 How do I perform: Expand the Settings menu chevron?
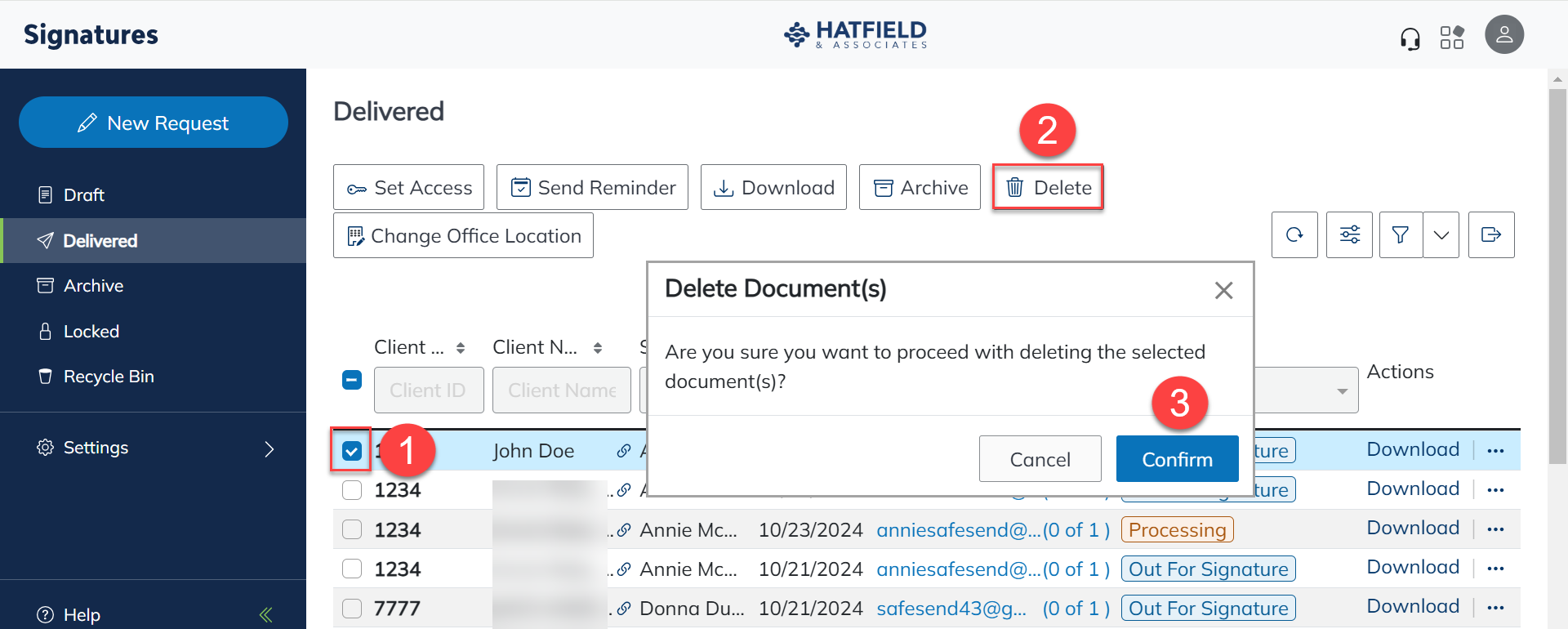(269, 449)
